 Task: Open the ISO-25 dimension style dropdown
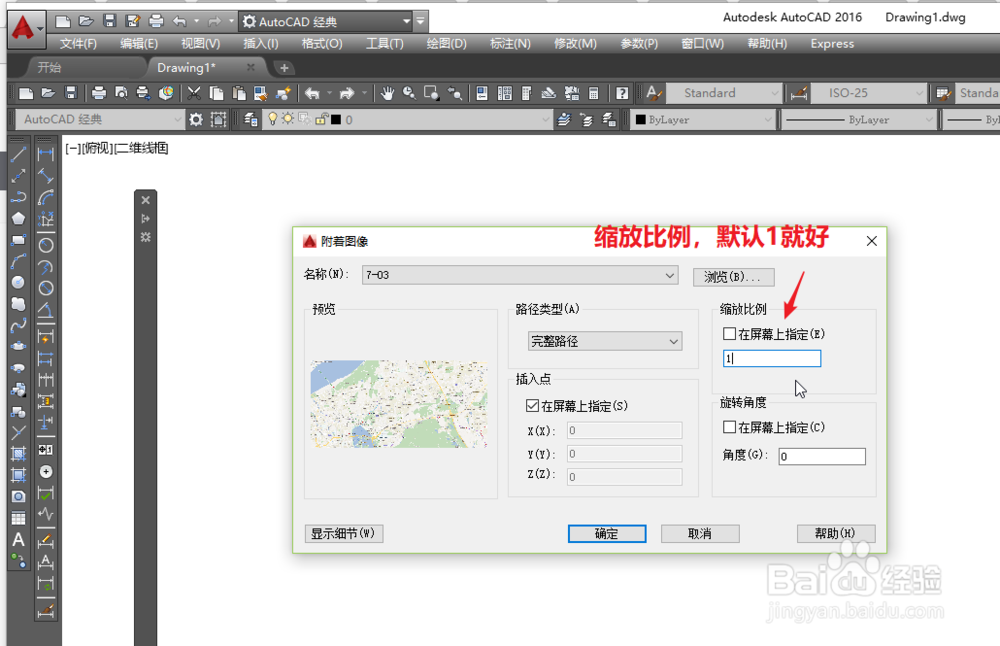pos(919,93)
